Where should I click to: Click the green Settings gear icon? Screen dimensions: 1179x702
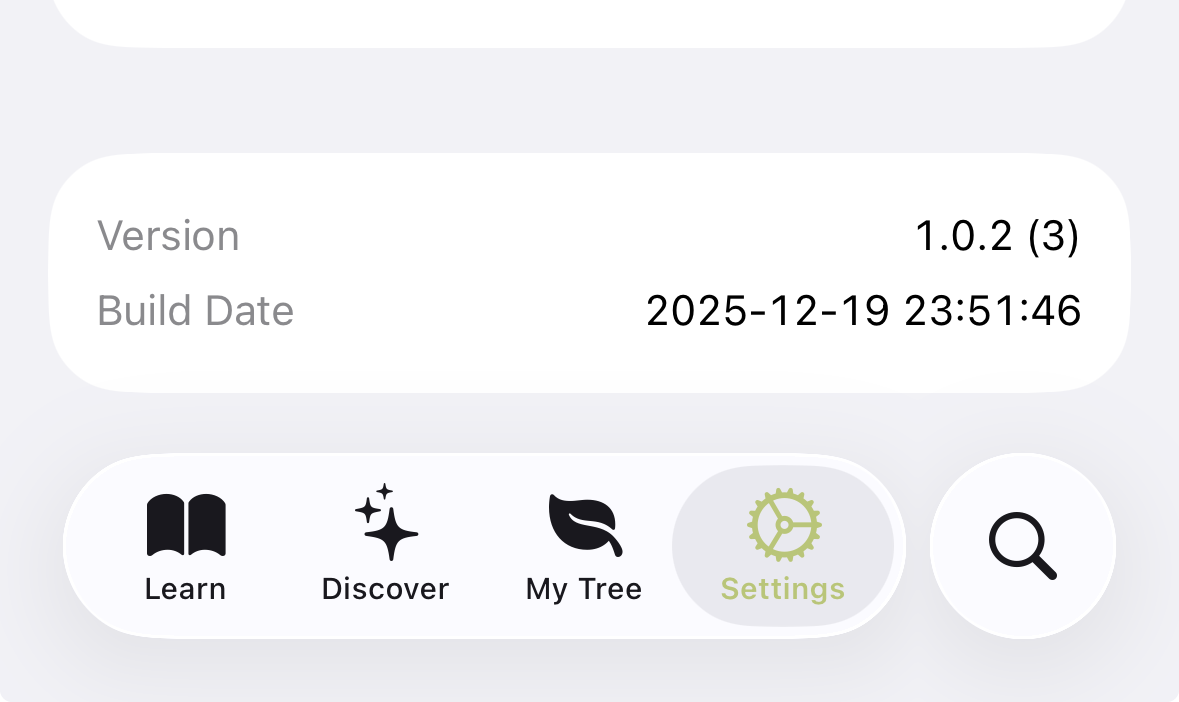783,525
